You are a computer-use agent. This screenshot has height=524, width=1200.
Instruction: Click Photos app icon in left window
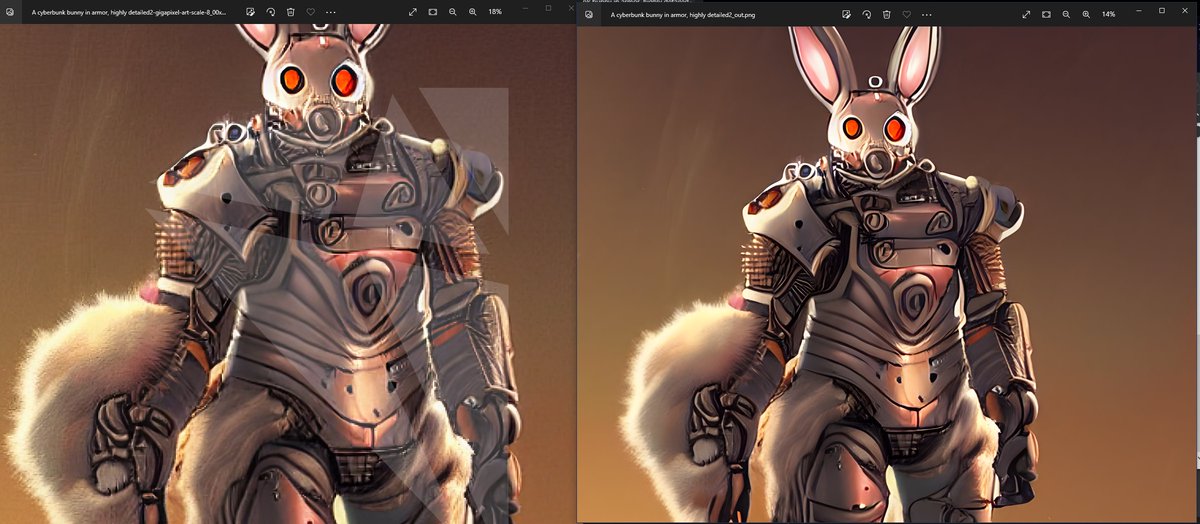coord(9,12)
